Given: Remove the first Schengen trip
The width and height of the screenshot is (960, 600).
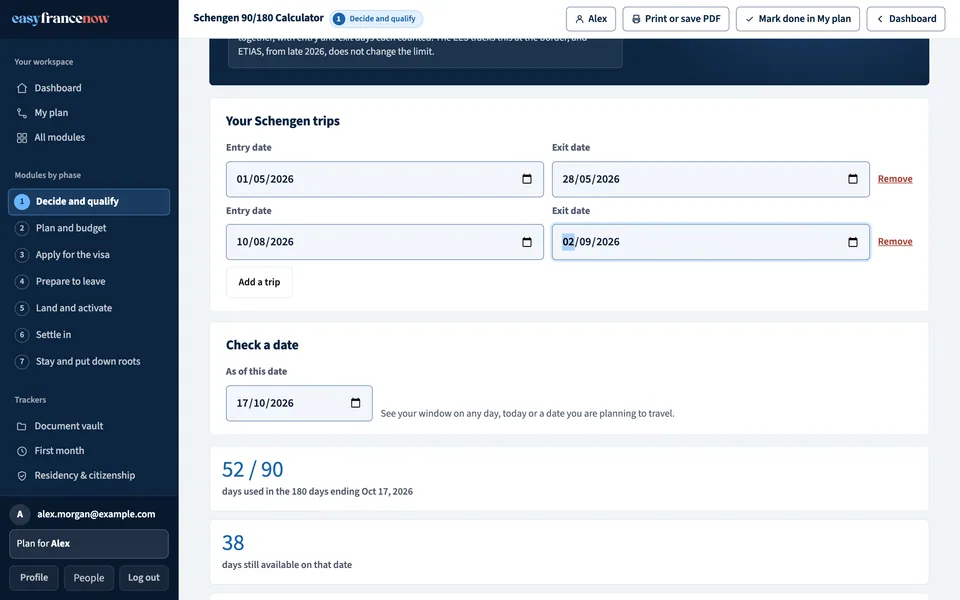Looking at the screenshot, I should 894,179.
